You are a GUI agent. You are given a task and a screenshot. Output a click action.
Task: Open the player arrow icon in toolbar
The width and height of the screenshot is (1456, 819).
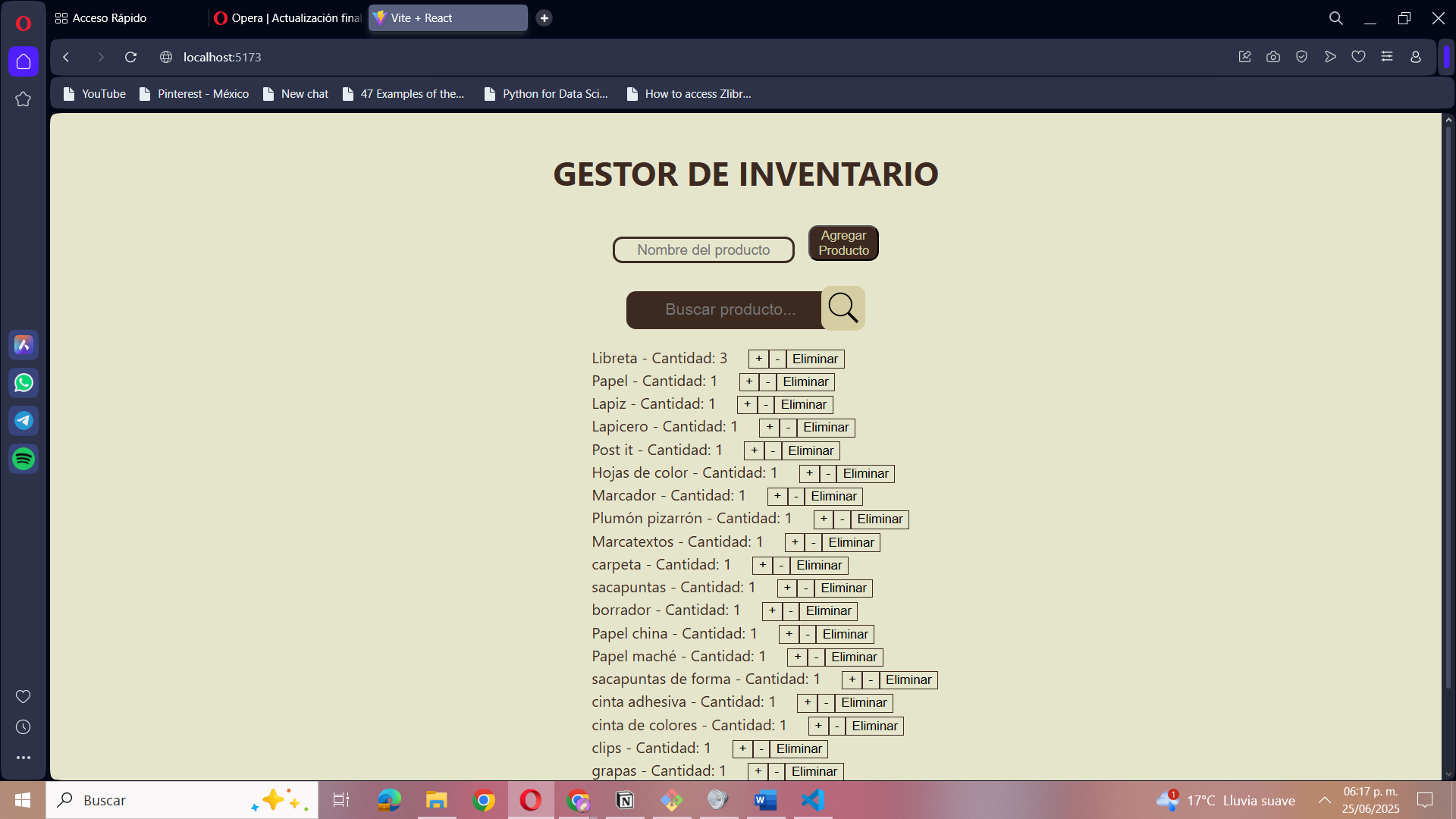pyautogui.click(x=1330, y=57)
